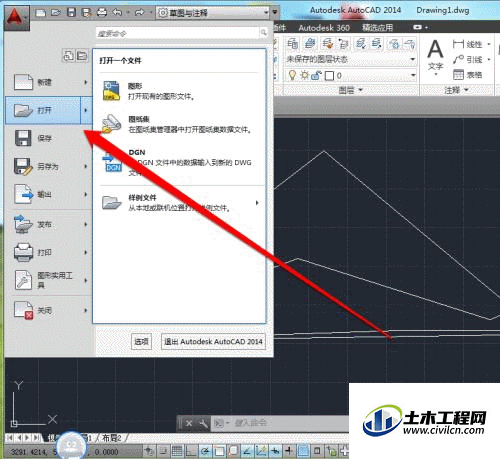Viewport: 500px width, 459px height.
Task: Select 另存为 in application menu
Action: [x=47, y=166]
